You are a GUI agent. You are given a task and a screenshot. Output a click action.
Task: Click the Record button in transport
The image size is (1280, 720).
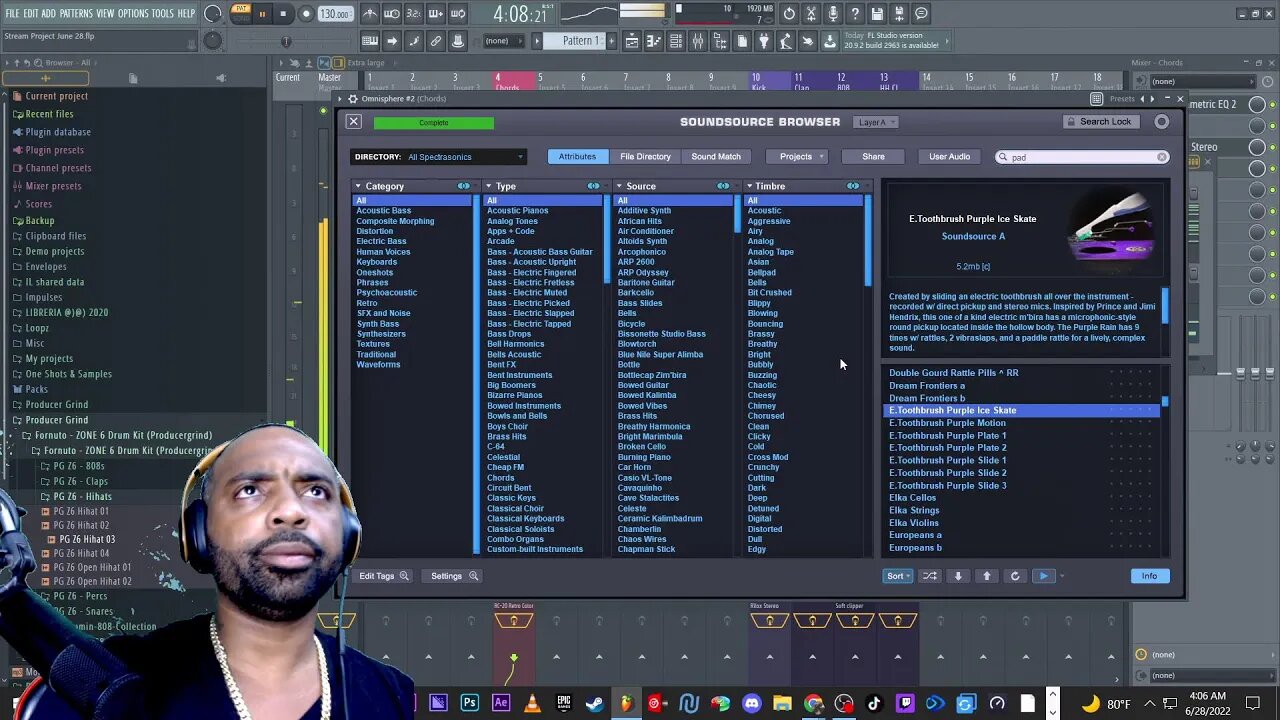point(306,14)
